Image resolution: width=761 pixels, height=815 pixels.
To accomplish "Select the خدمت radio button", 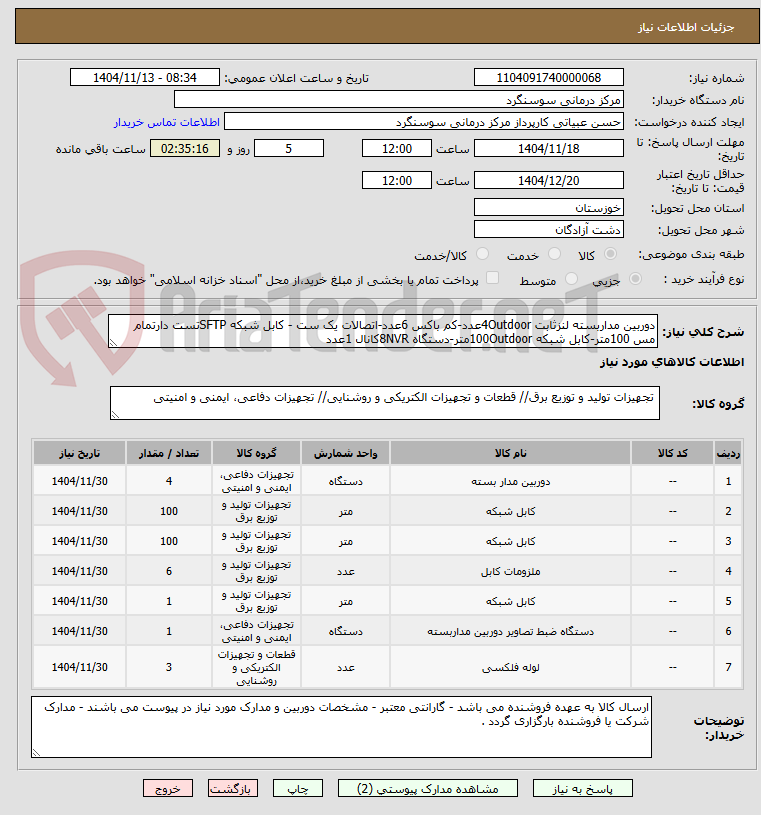I will click(555, 254).
